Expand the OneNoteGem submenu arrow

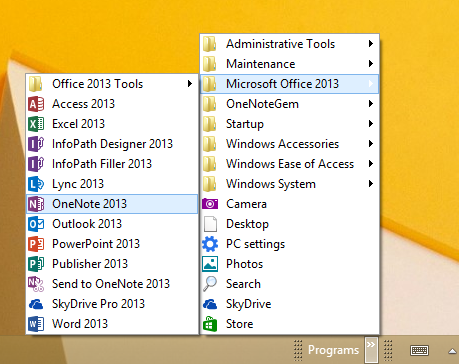(x=371, y=104)
